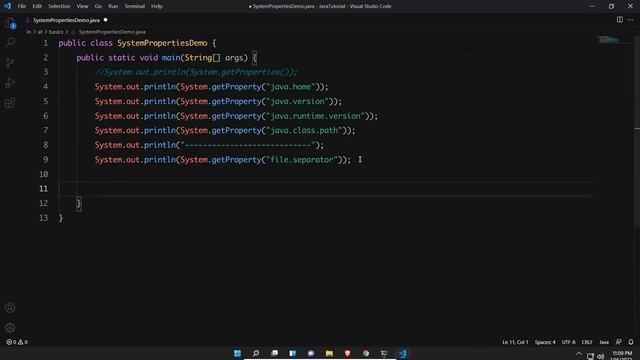This screenshot has height=360, width=640.
Task: Open the Run menu
Action: 113,6
